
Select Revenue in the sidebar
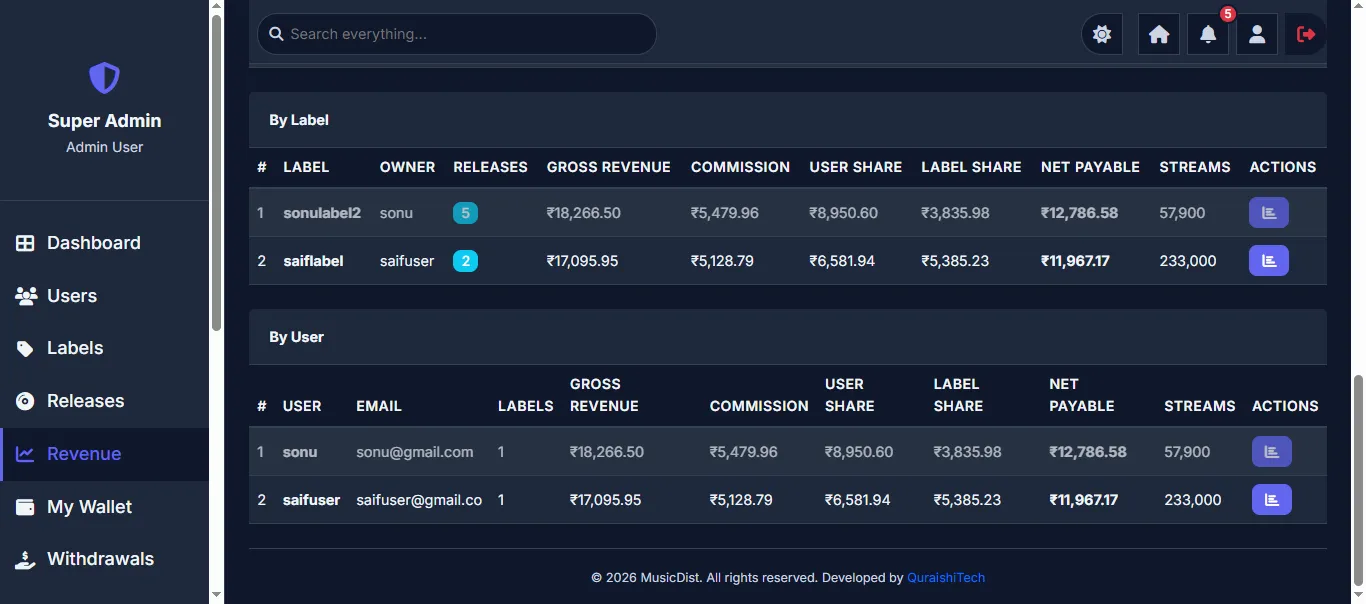104,454
